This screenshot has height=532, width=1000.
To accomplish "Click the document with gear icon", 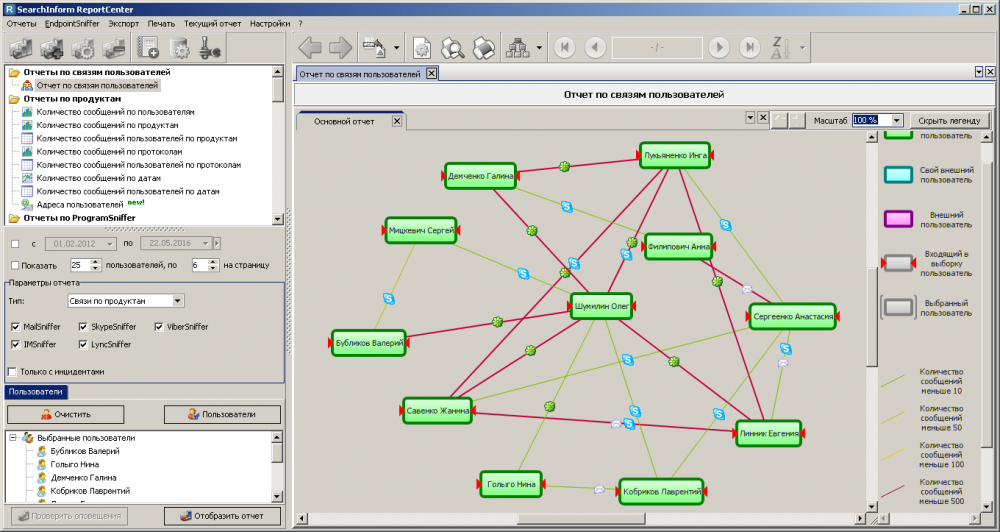I will point(179,49).
